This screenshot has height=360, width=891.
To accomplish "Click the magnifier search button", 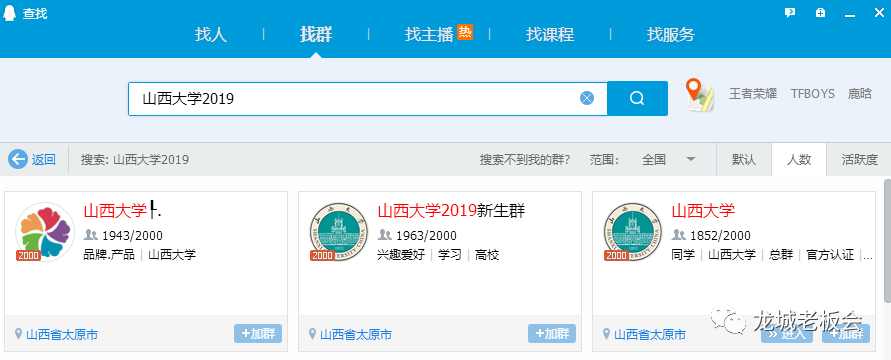I will 638,98.
